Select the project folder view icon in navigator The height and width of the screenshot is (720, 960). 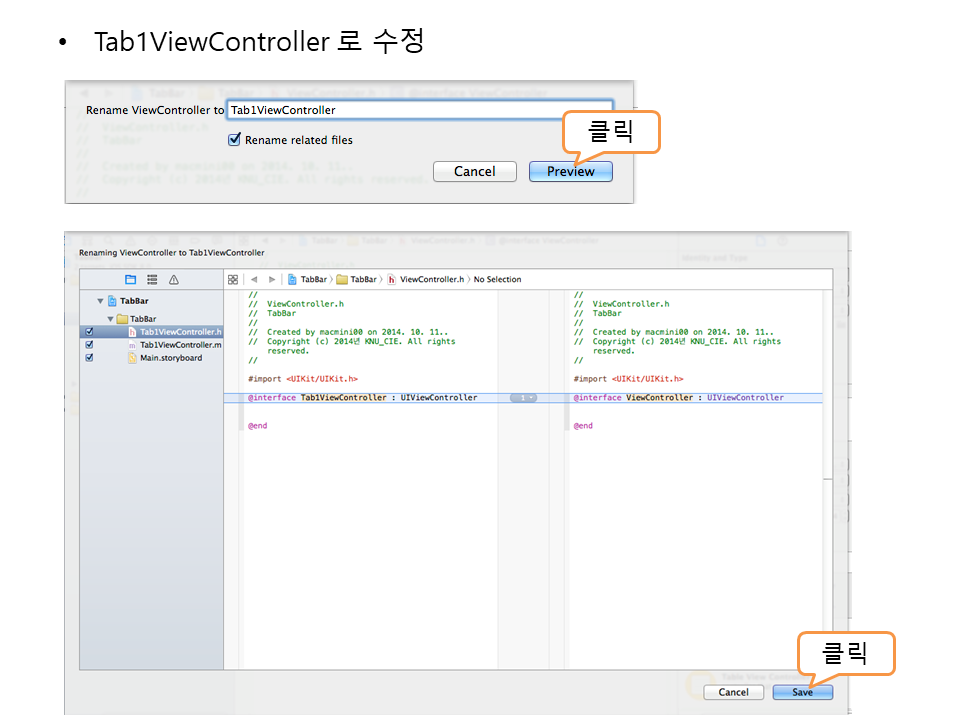click(x=130, y=280)
